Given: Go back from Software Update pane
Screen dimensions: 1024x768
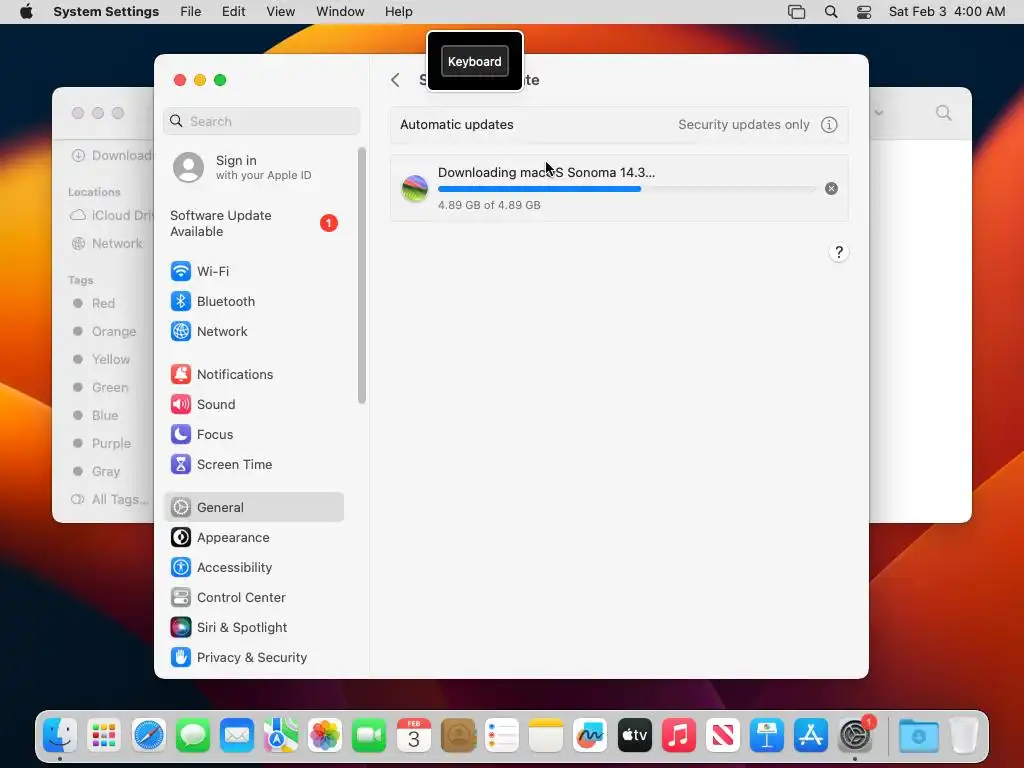Looking at the screenshot, I should (x=395, y=80).
